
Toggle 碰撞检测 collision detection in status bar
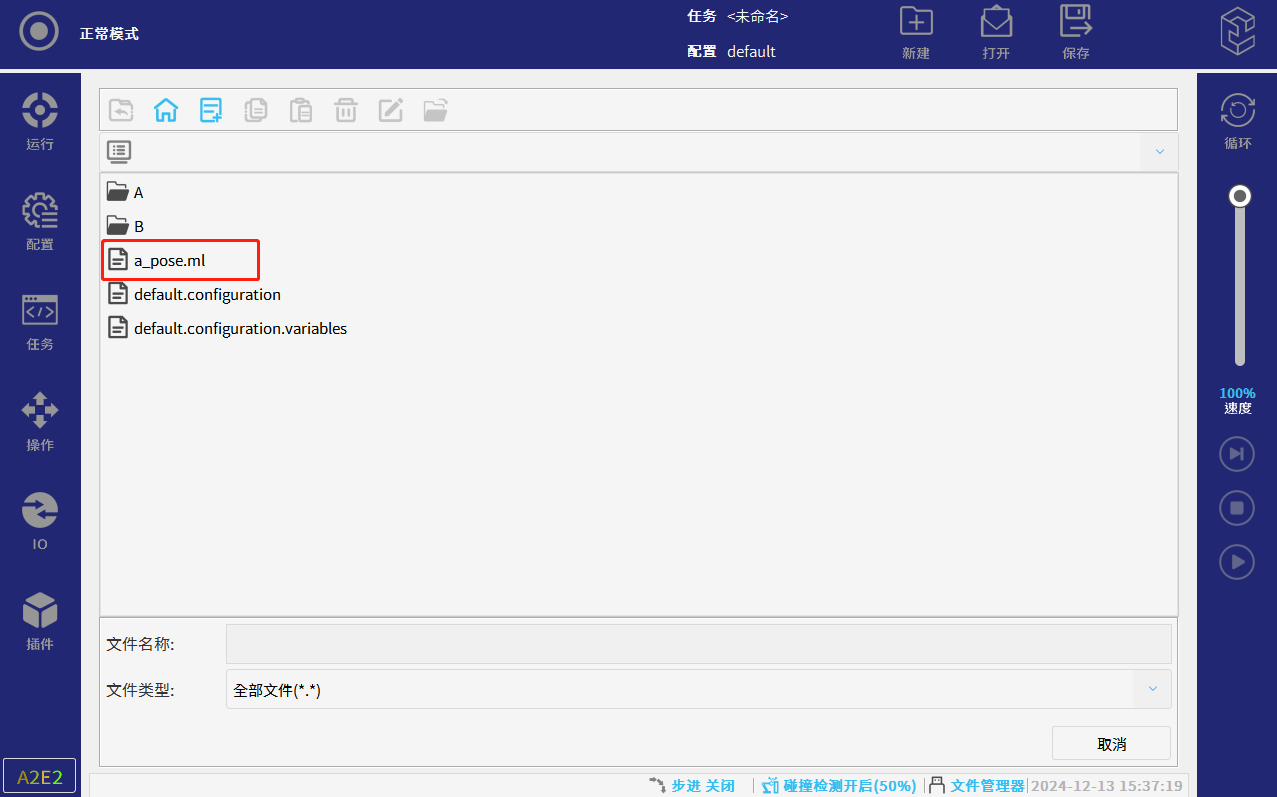tap(839, 786)
